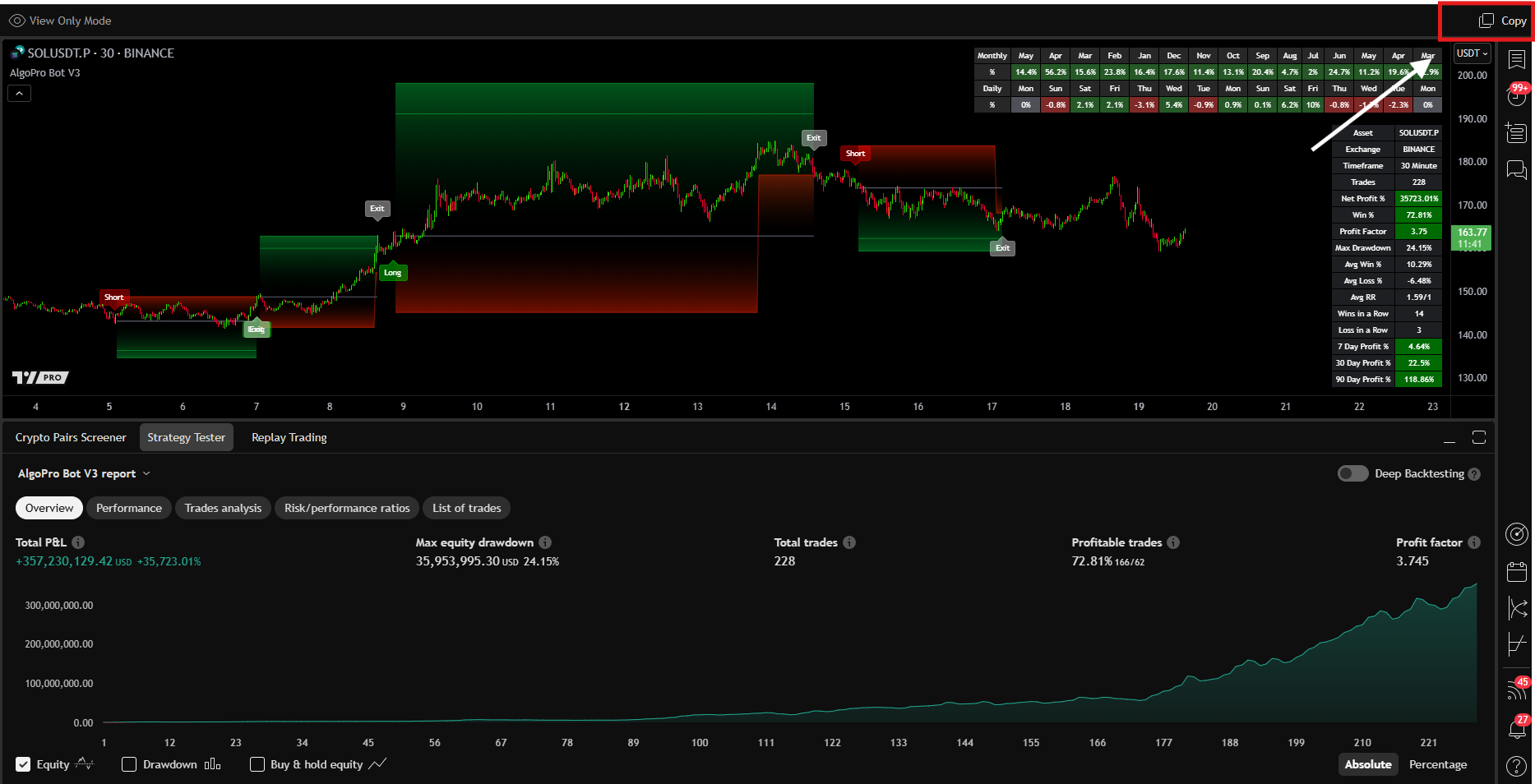Open the Watchlist panel icon
The width and height of the screenshot is (1535, 784).
pos(1517,59)
